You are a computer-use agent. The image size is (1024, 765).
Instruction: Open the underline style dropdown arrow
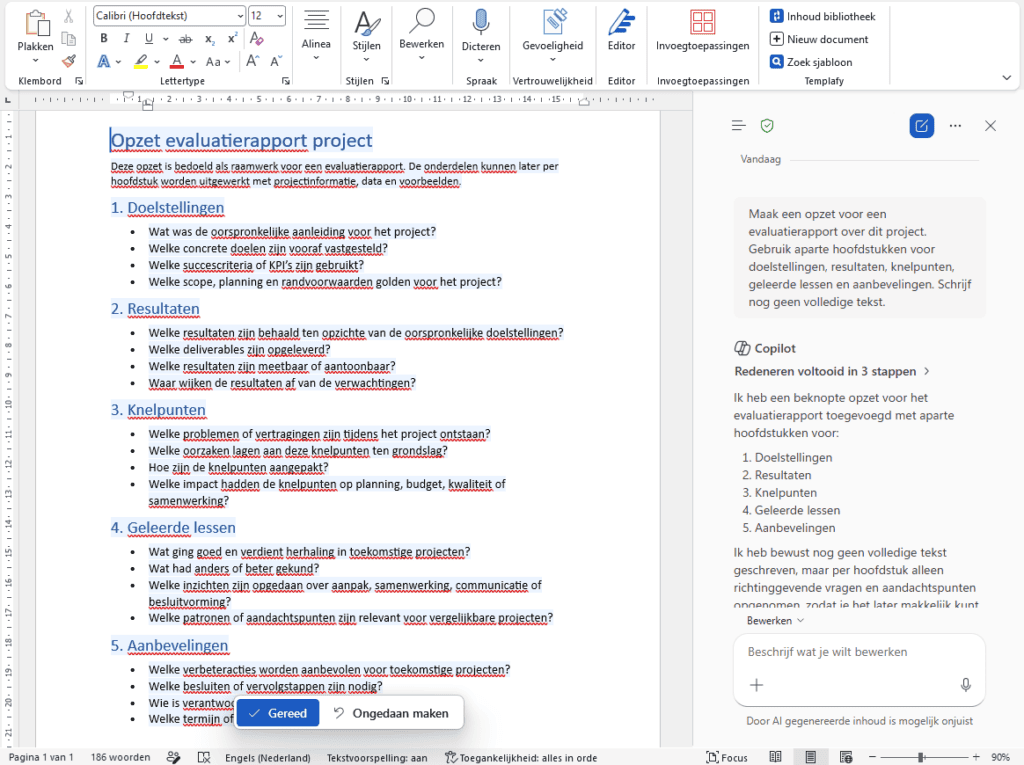(x=165, y=39)
